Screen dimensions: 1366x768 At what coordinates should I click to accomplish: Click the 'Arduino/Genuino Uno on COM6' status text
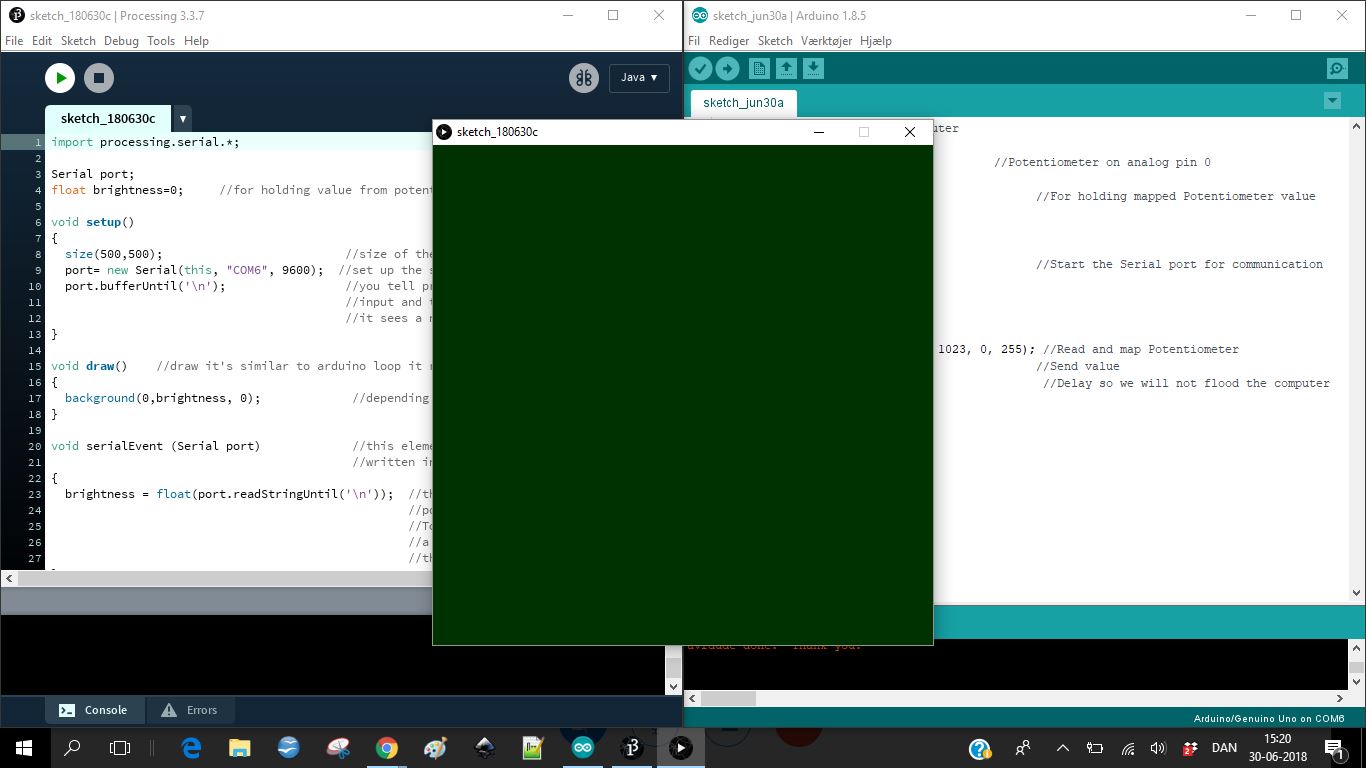[1268, 718]
